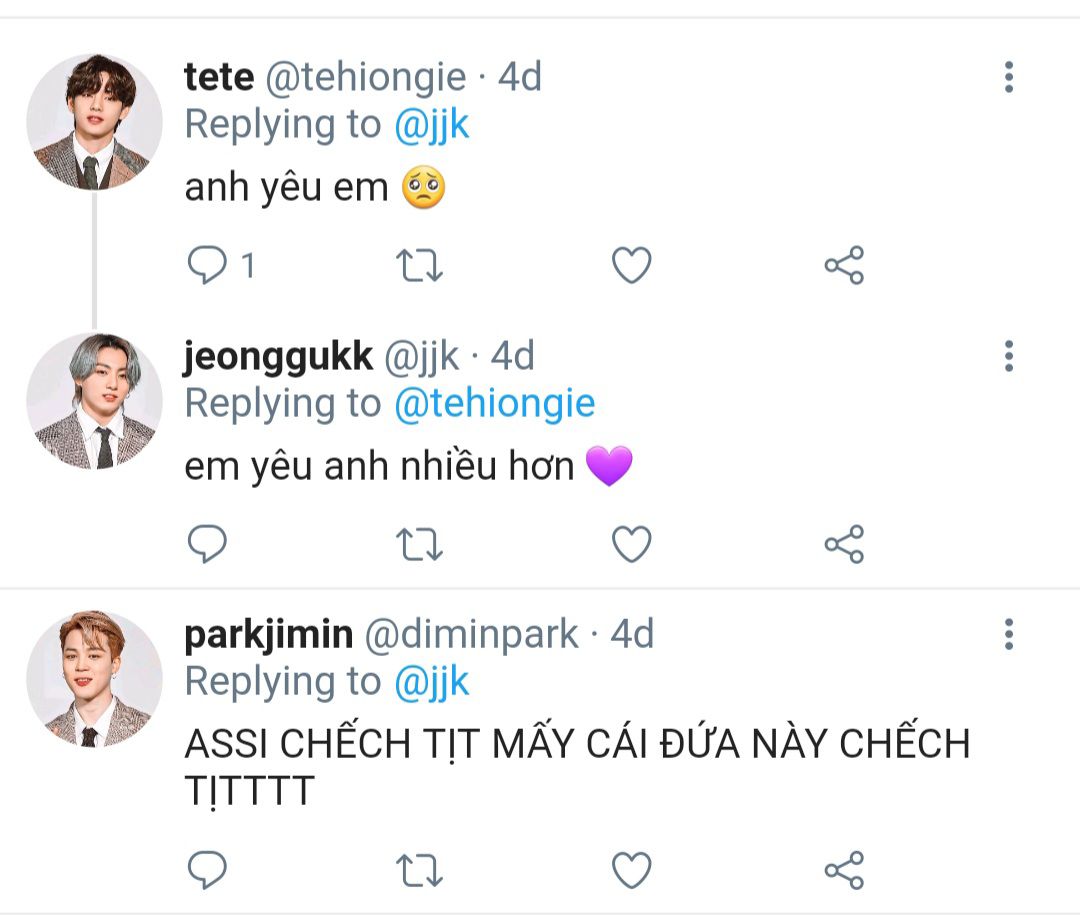This screenshot has width=1080, height=916.
Task: Open @tehiongie mention in jeonggukk's reply
Action: (x=494, y=404)
